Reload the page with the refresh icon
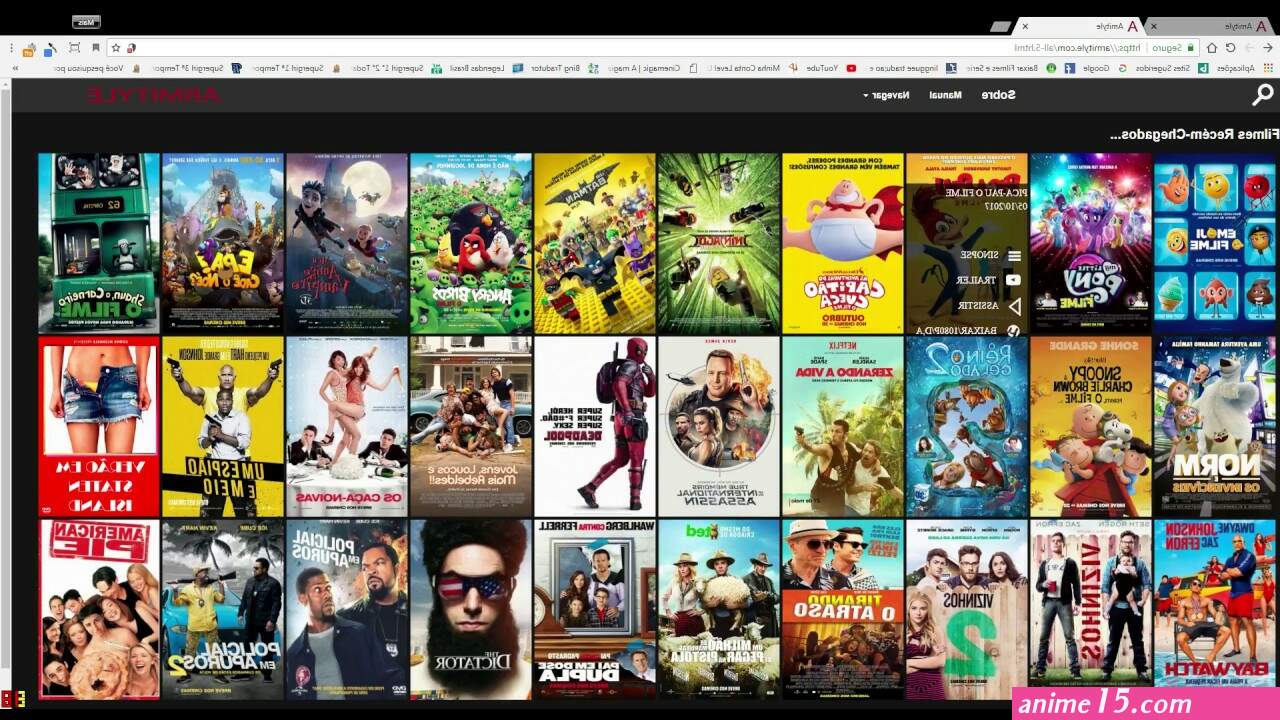 [x=1230, y=47]
